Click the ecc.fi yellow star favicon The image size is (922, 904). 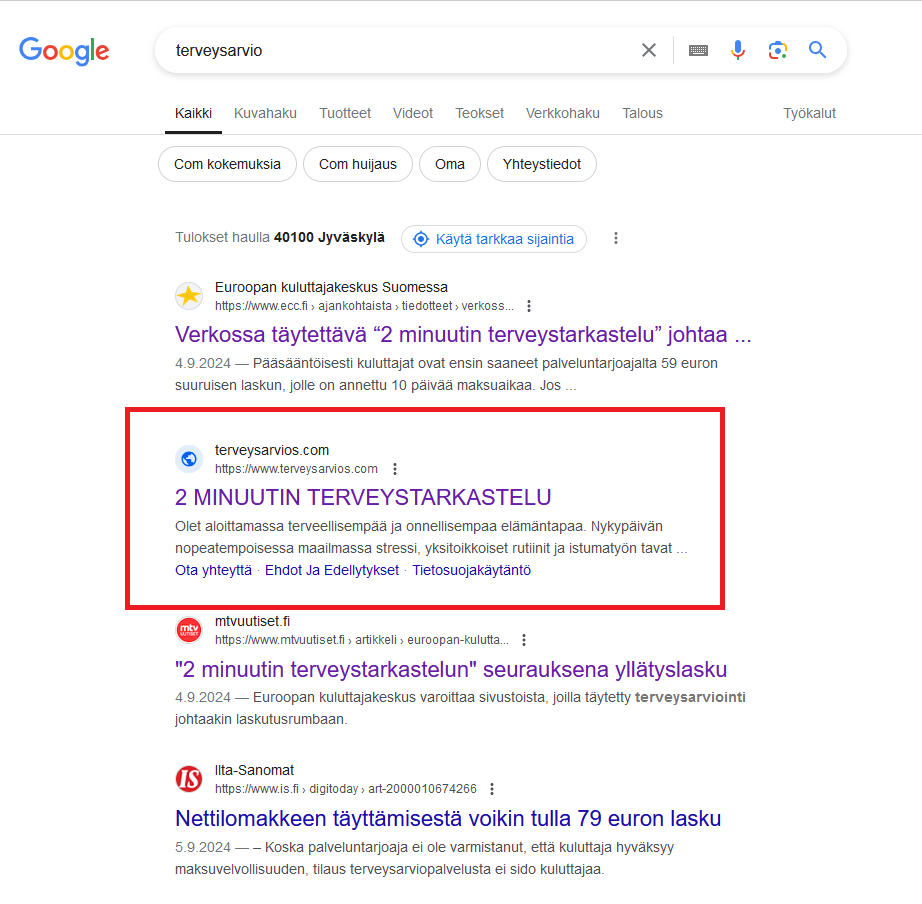[x=189, y=296]
